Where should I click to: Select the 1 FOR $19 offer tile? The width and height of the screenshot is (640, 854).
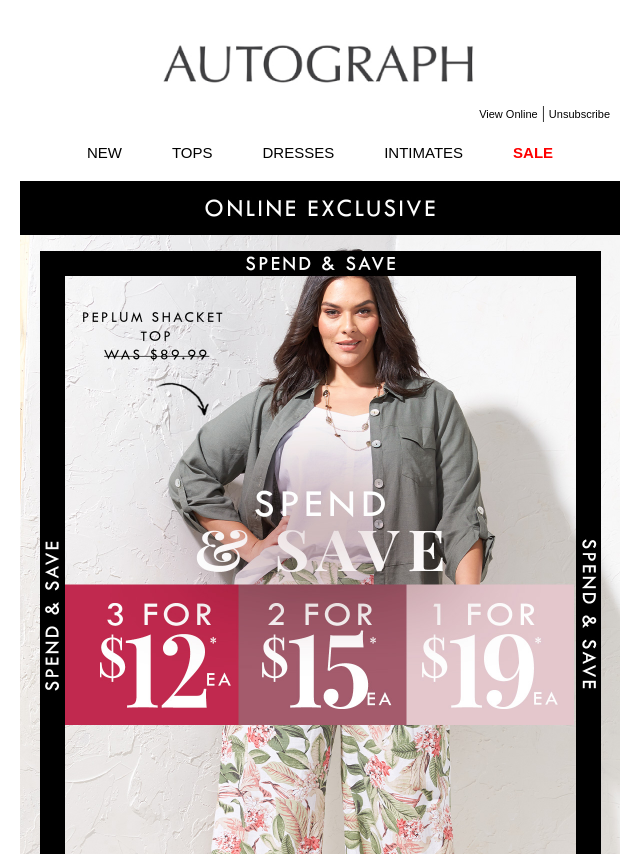[491, 655]
